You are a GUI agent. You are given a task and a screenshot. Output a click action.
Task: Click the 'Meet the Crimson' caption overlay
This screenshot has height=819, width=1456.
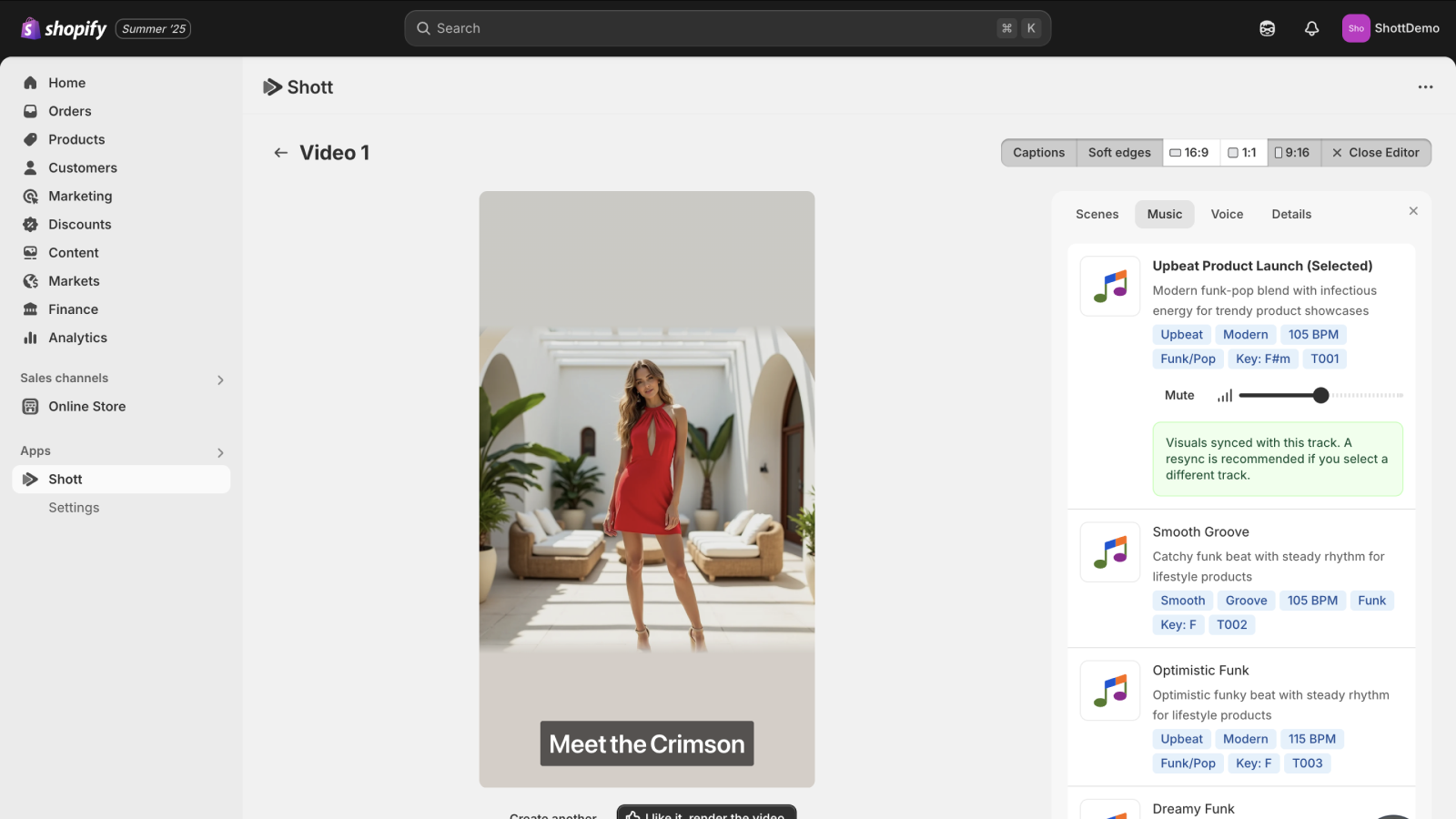647,743
